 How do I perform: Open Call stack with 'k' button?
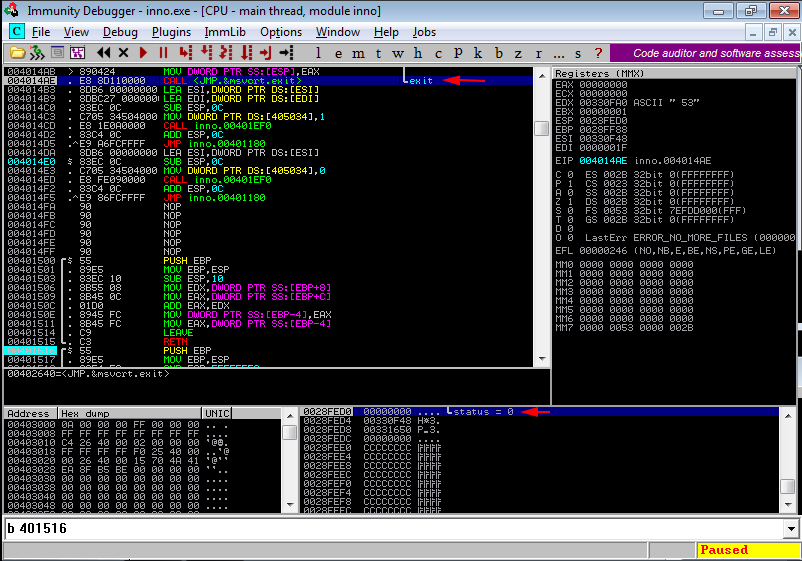click(478, 53)
